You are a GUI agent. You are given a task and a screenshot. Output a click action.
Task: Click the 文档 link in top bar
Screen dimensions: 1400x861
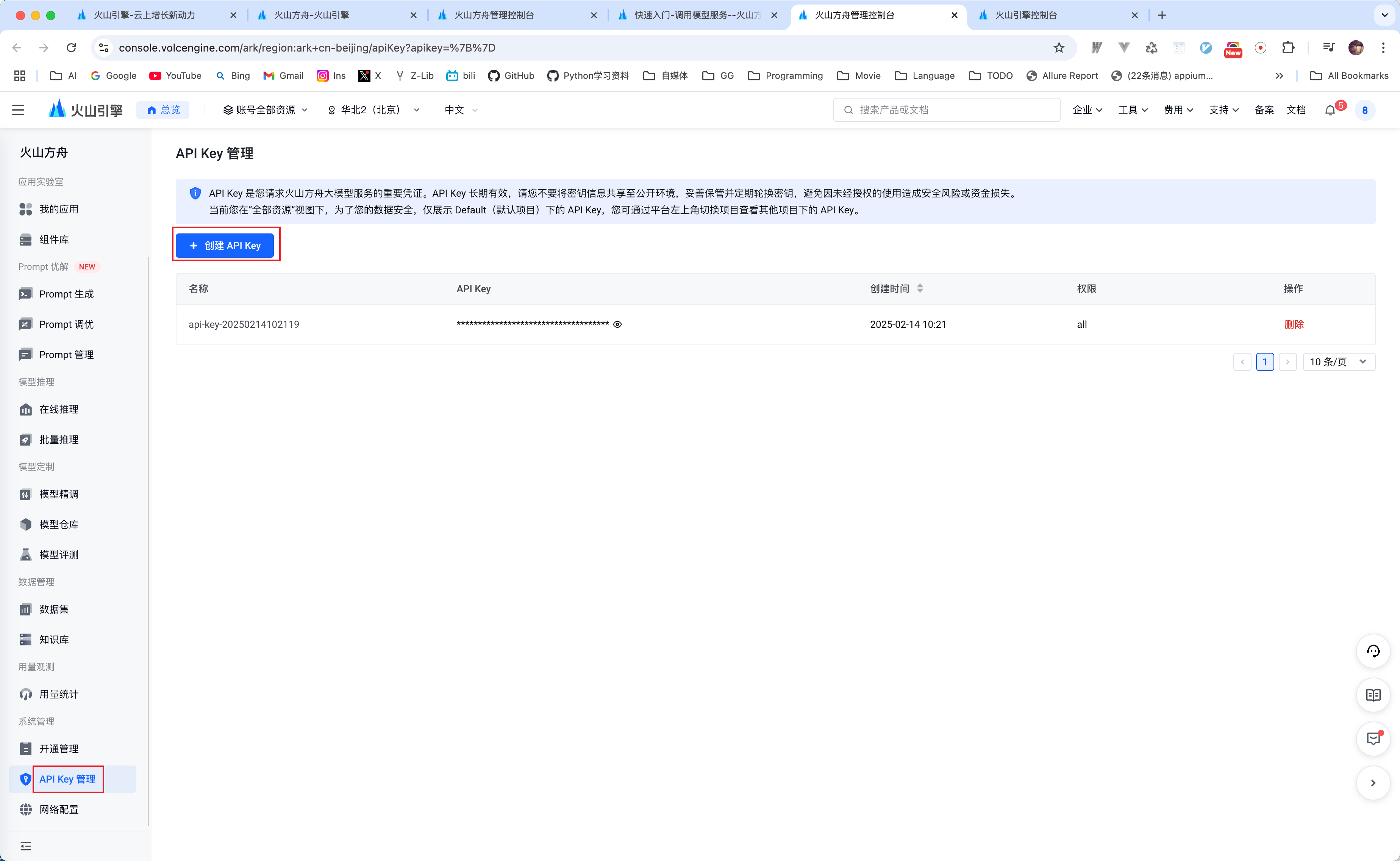pos(1296,110)
